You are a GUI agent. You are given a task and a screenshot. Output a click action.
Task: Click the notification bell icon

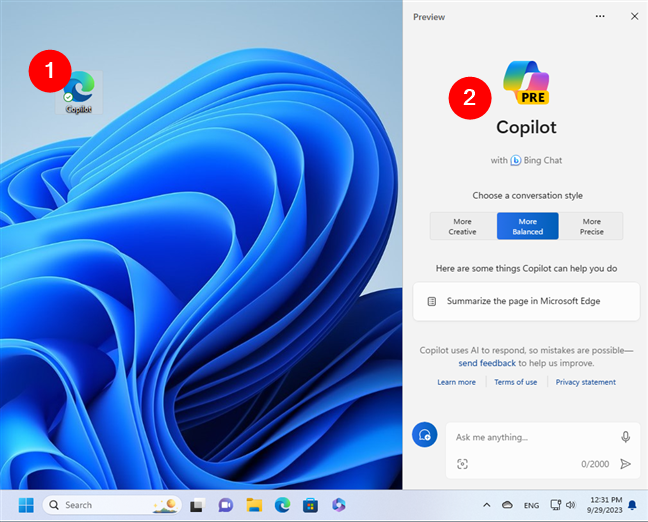632,505
